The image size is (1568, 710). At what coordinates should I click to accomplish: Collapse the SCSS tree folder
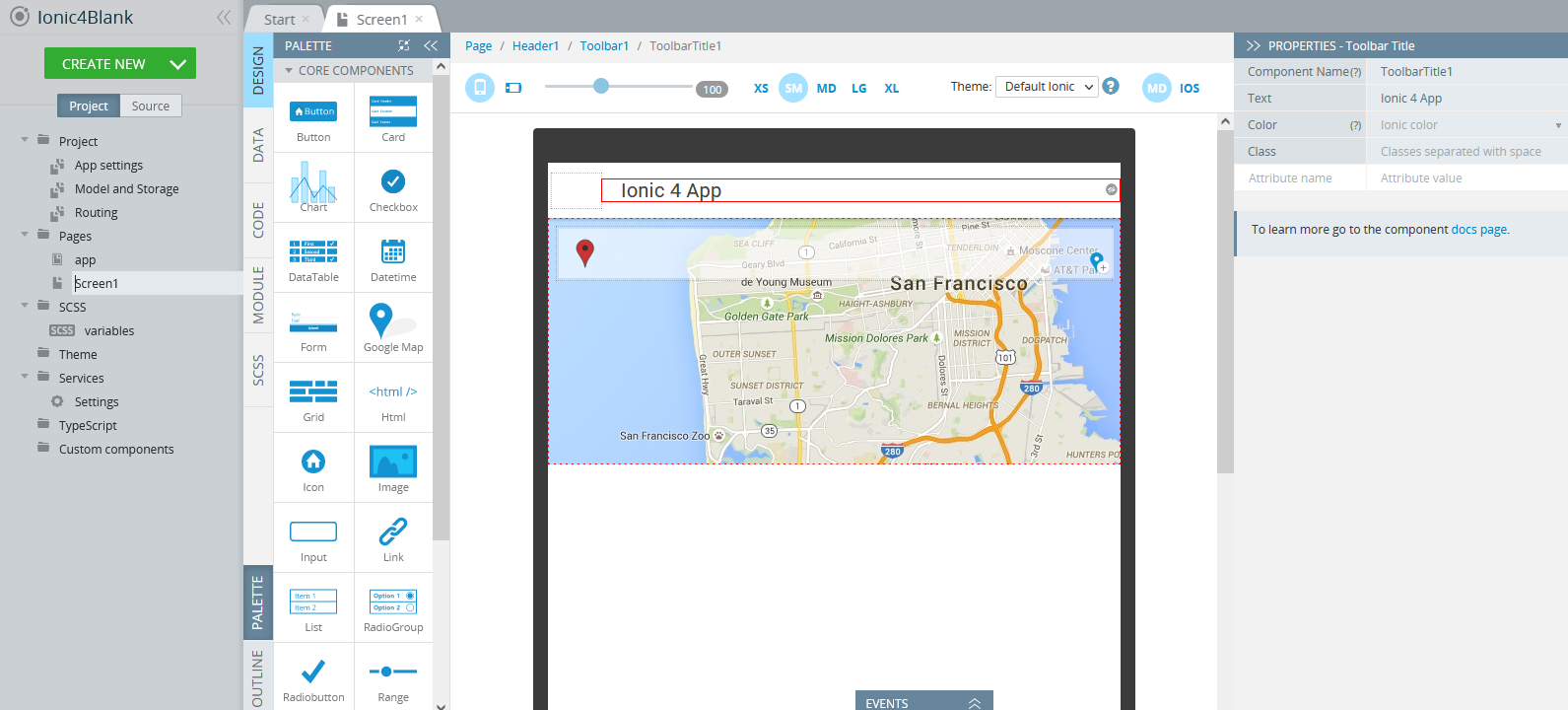(x=25, y=306)
